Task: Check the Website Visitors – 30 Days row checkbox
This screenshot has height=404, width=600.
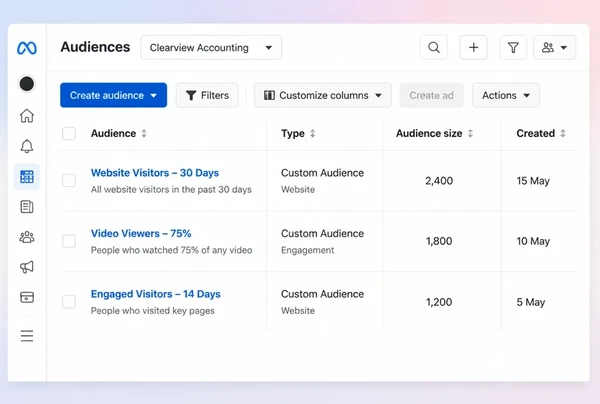Action: pyautogui.click(x=69, y=180)
